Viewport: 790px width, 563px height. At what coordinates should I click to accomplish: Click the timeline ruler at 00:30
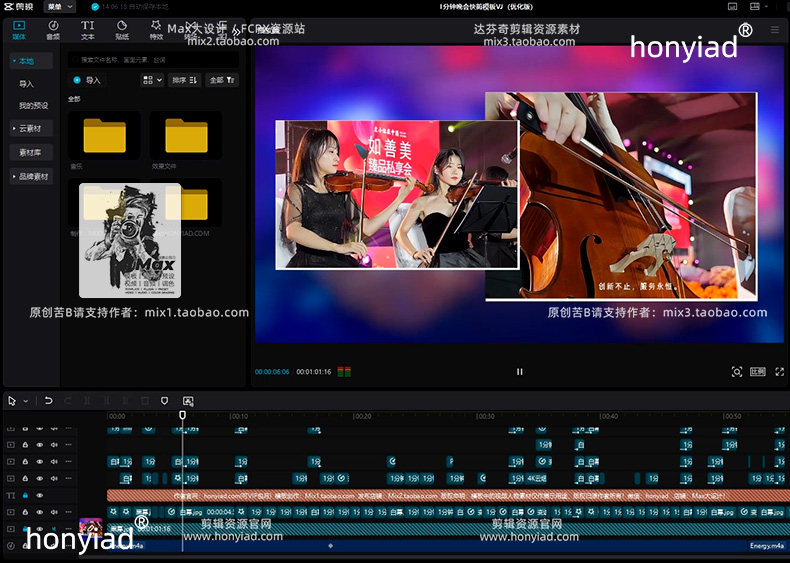486,416
